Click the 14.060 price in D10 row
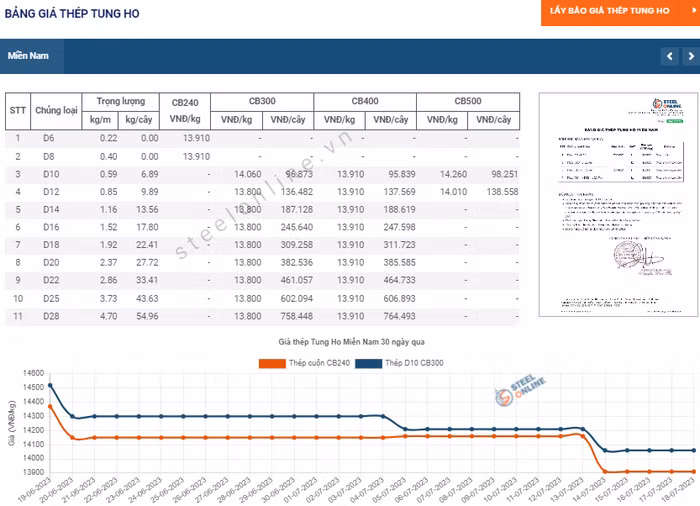The image size is (700, 506). click(x=248, y=174)
